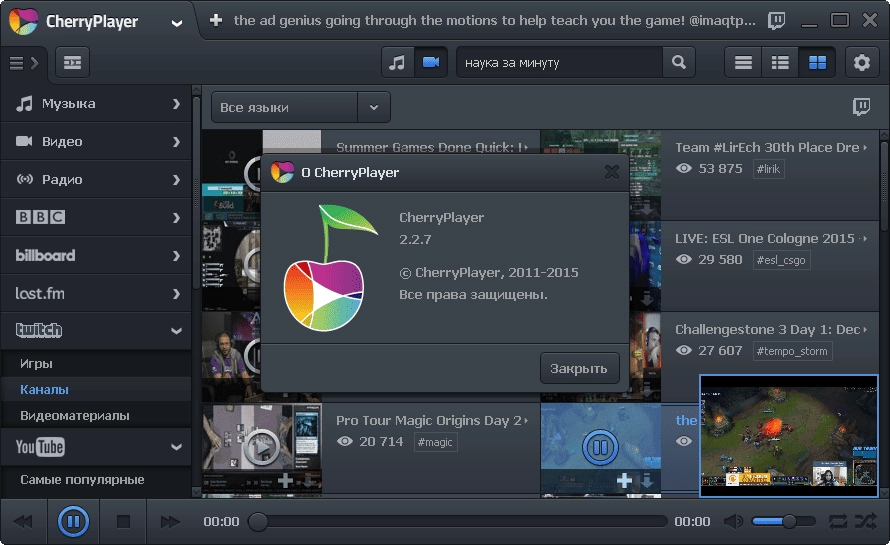Switch search to video mode with the camera icon

tap(431, 62)
